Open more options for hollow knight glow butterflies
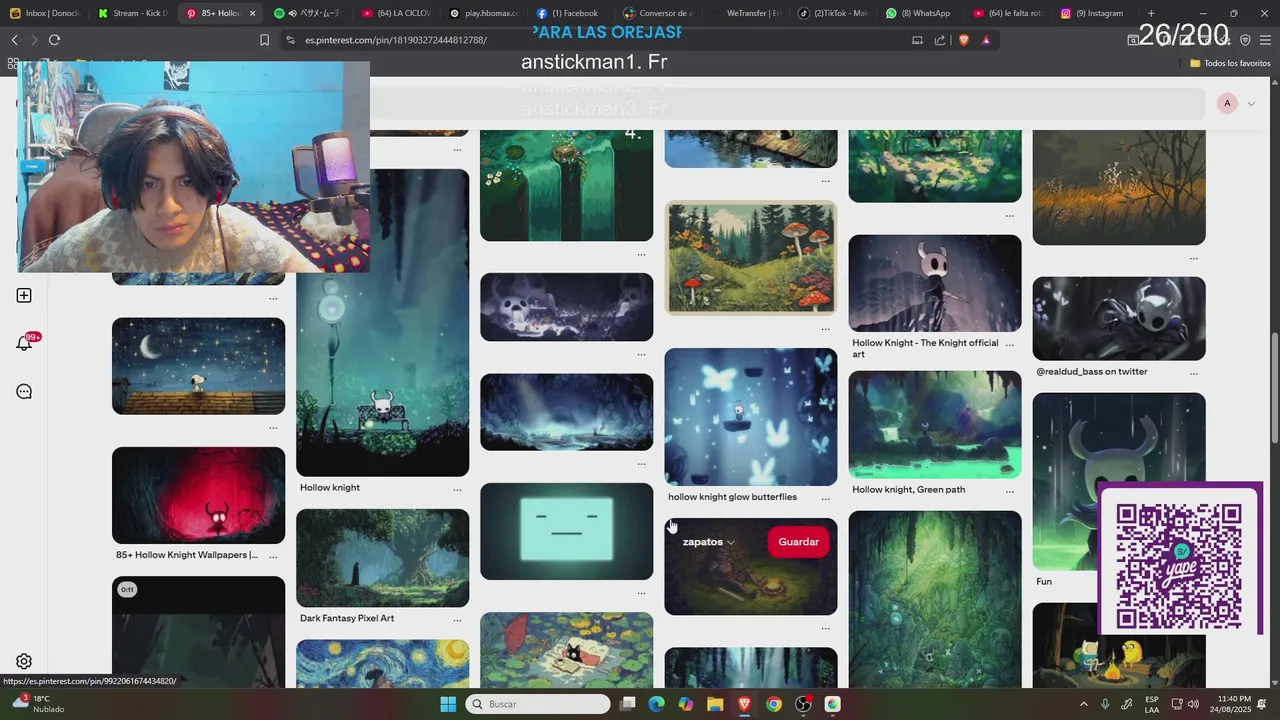This screenshot has width=1280, height=720. click(825, 498)
